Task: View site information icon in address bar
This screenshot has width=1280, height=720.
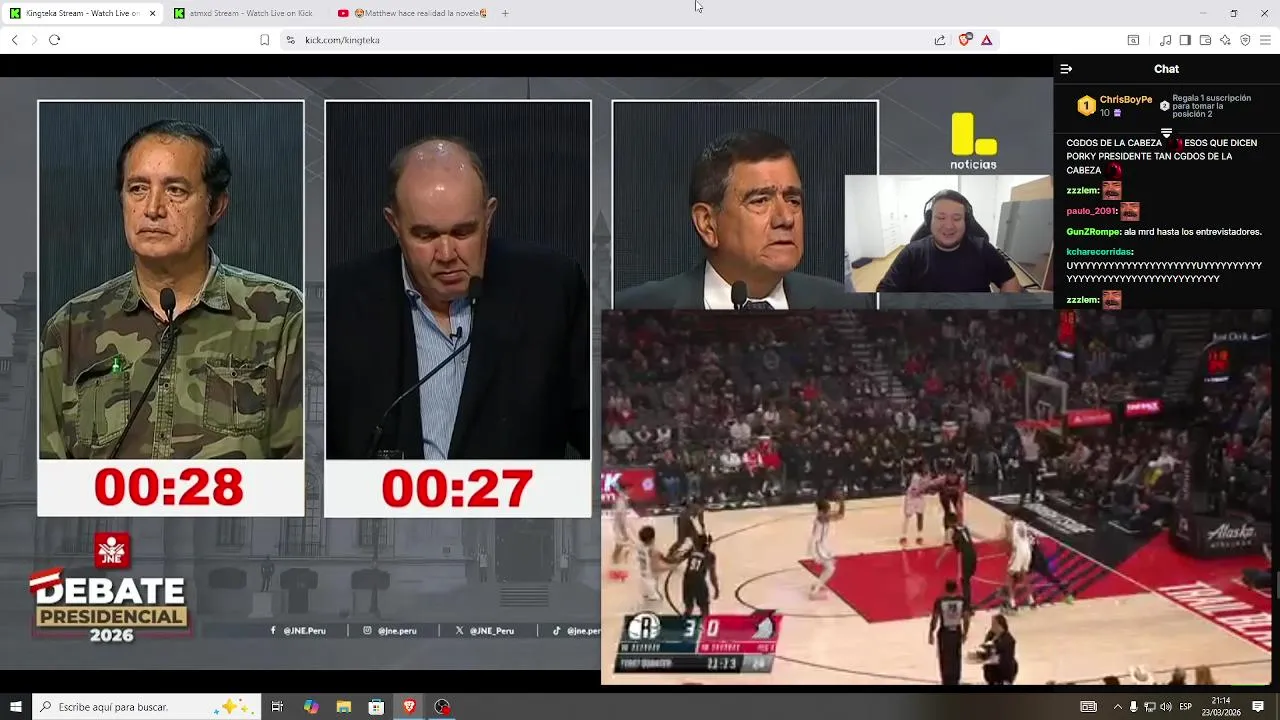Action: click(x=290, y=40)
